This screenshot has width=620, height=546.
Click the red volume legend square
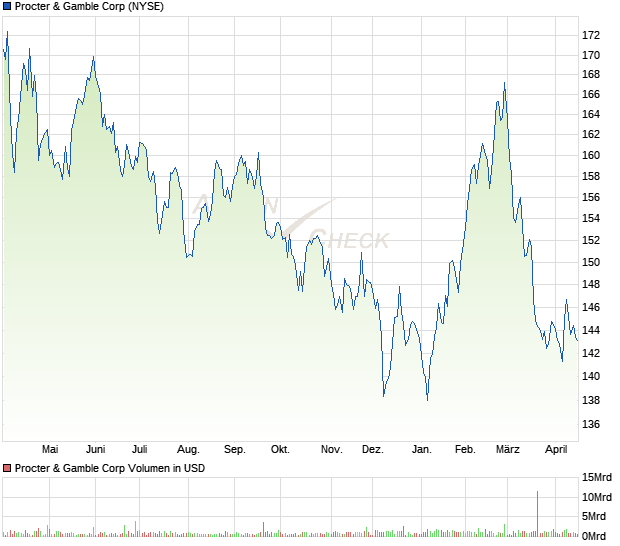click(x=7, y=468)
